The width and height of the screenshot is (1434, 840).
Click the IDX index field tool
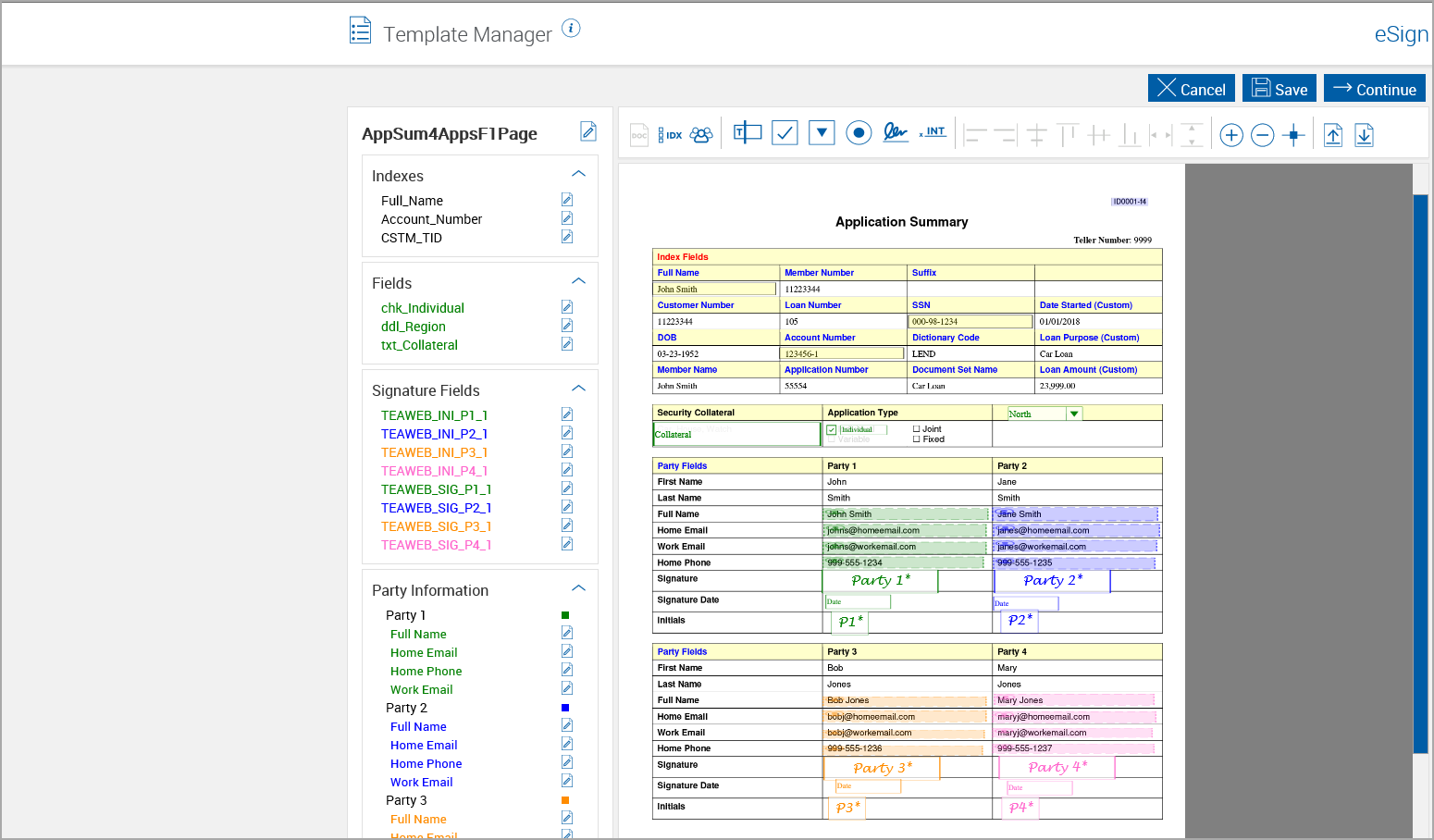(x=670, y=135)
